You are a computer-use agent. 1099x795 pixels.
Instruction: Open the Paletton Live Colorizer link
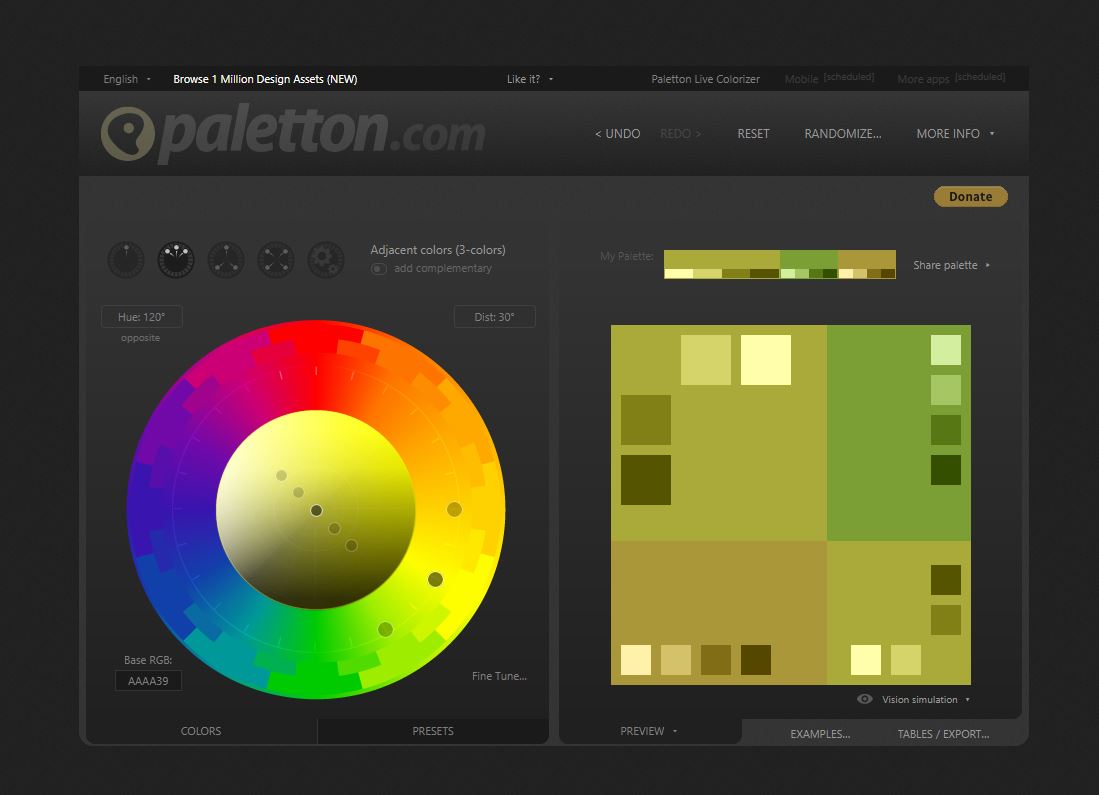[x=705, y=79]
